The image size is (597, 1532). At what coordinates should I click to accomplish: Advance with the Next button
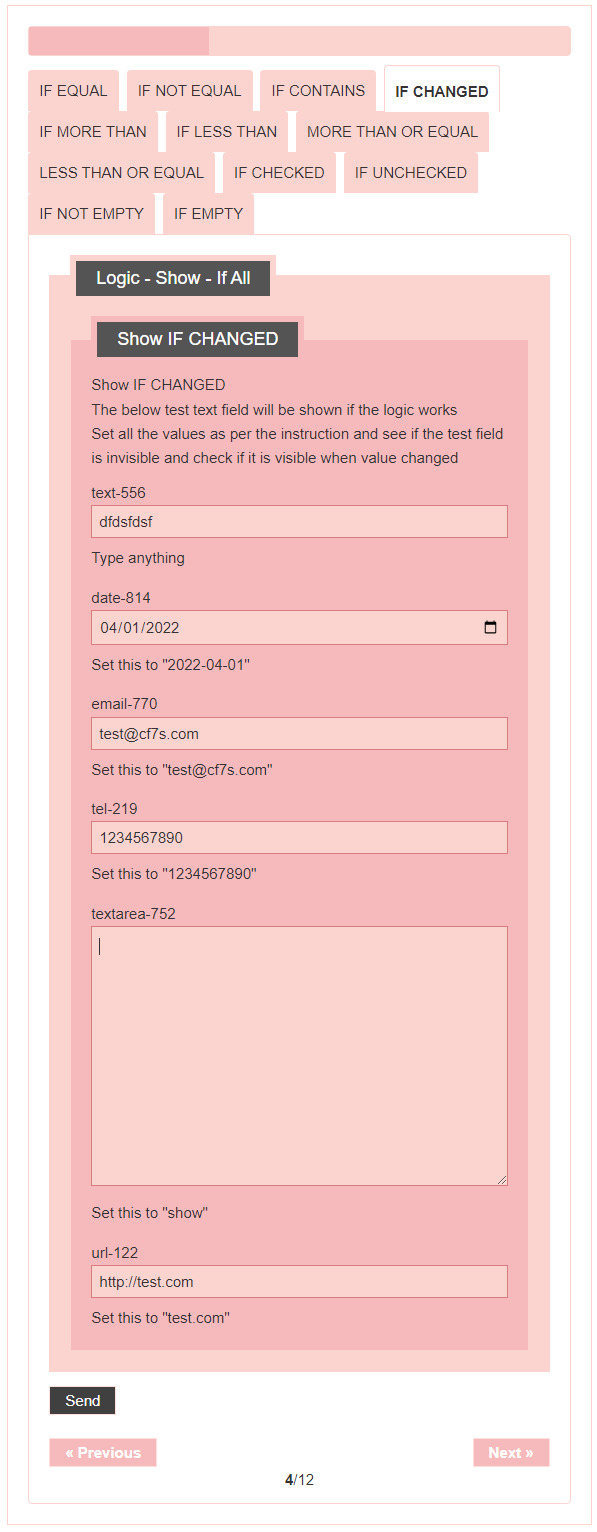511,1453
